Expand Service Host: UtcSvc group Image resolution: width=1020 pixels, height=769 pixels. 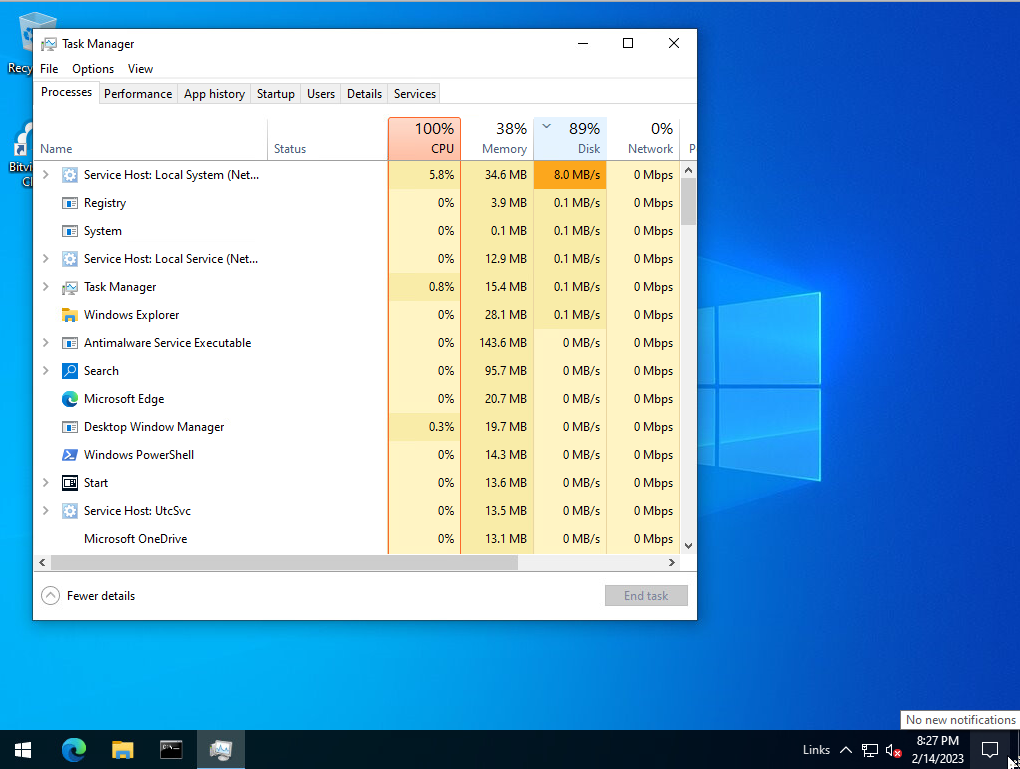[x=46, y=510]
